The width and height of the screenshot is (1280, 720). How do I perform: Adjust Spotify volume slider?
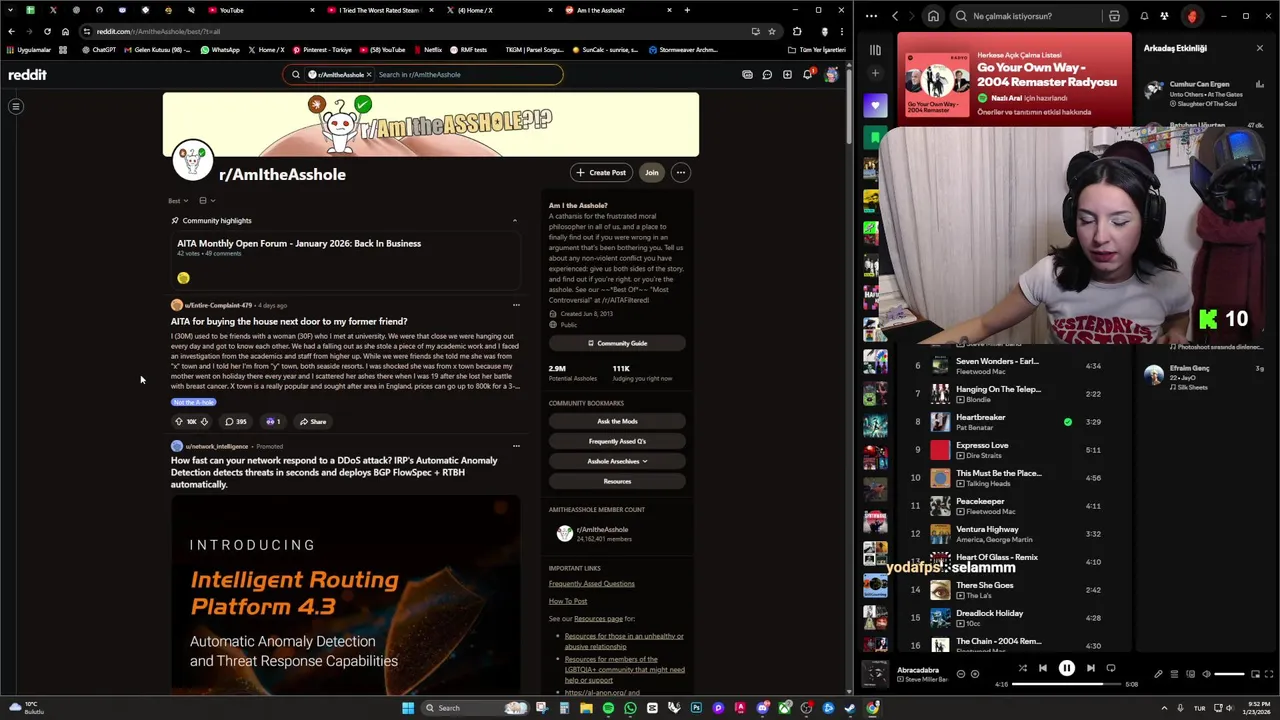click(1229, 674)
